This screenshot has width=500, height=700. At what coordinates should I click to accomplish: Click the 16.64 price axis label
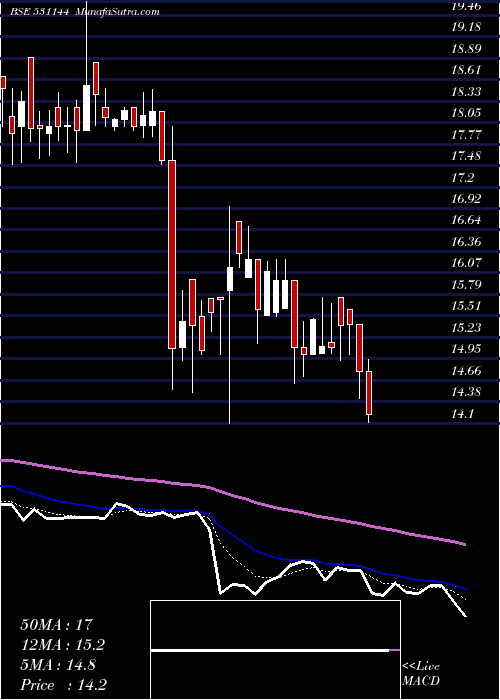click(x=465, y=220)
